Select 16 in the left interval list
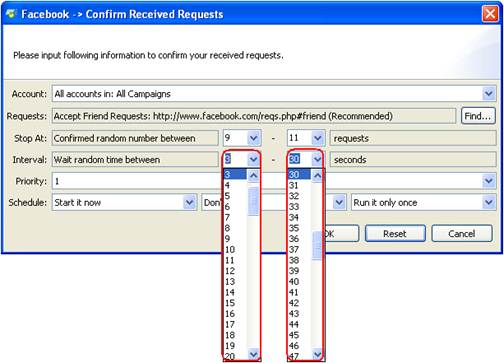Viewport: 504px width, 363px height. tap(235, 313)
